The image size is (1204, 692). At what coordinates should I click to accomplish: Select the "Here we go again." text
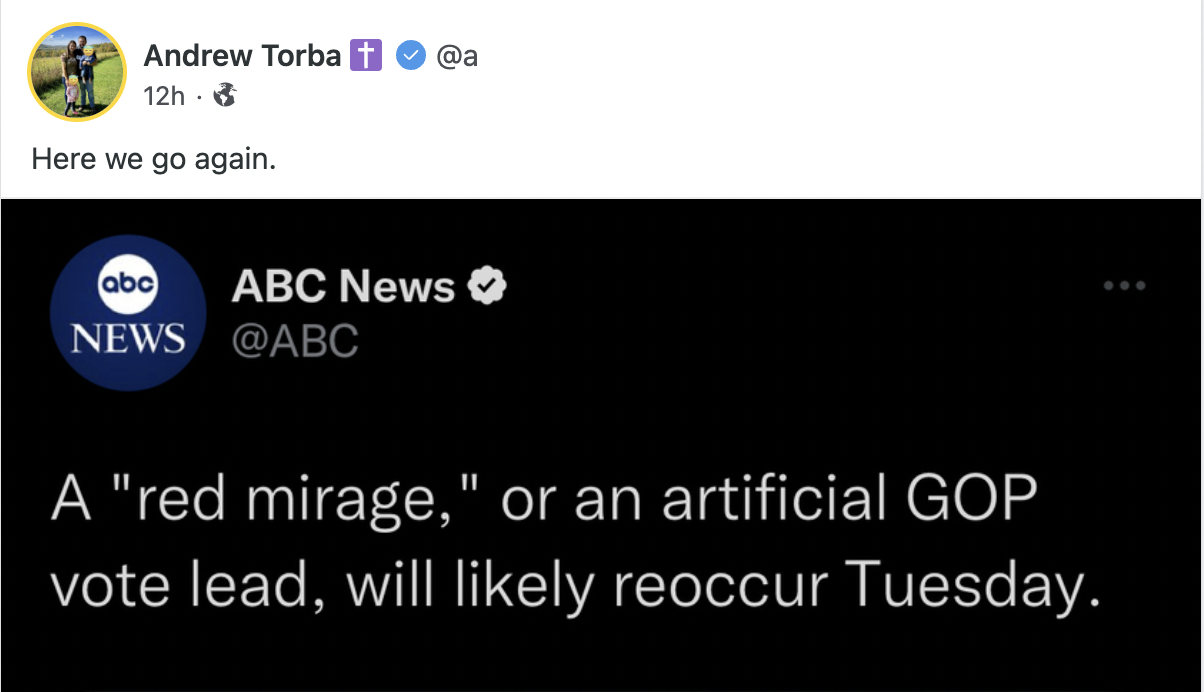pos(153,158)
